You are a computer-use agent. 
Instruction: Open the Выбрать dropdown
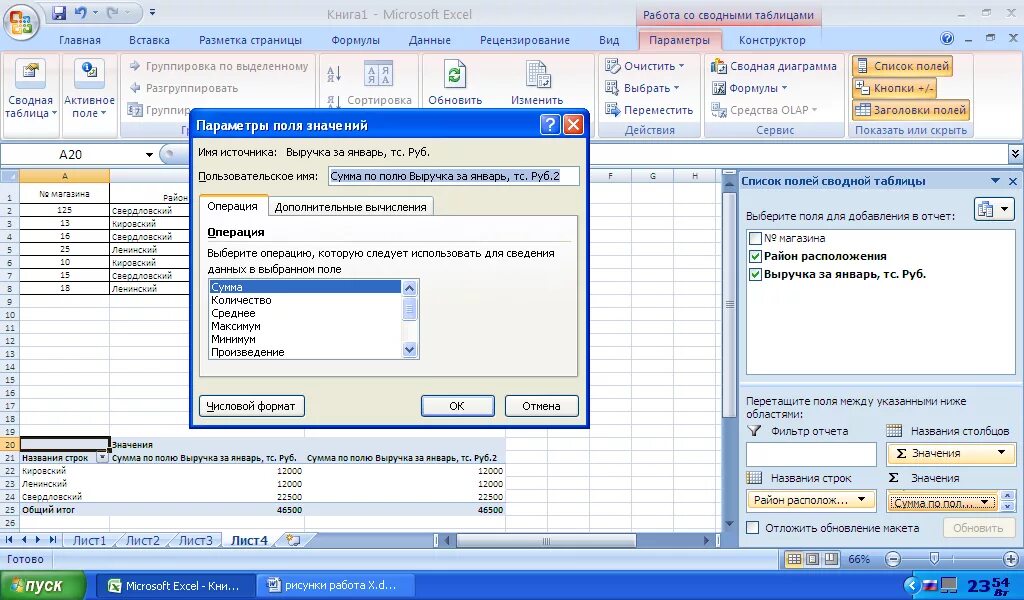[x=643, y=87]
